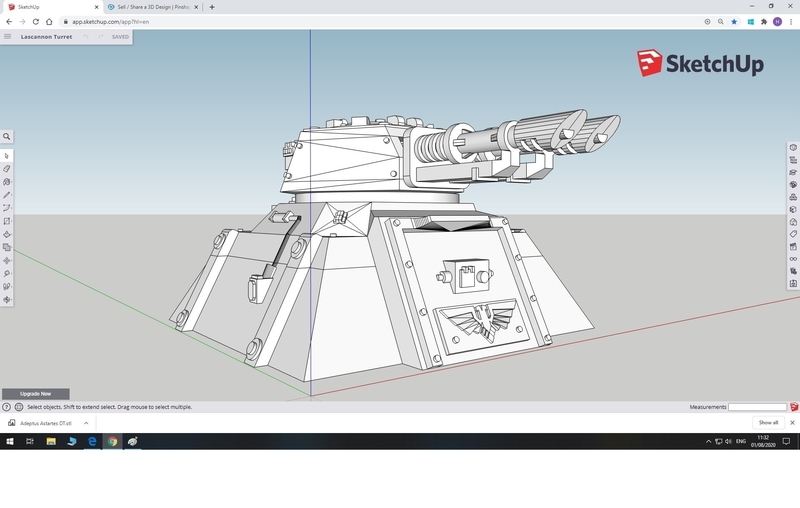The image size is (800, 508).
Task: Open the Windows notification center
Action: (786, 442)
